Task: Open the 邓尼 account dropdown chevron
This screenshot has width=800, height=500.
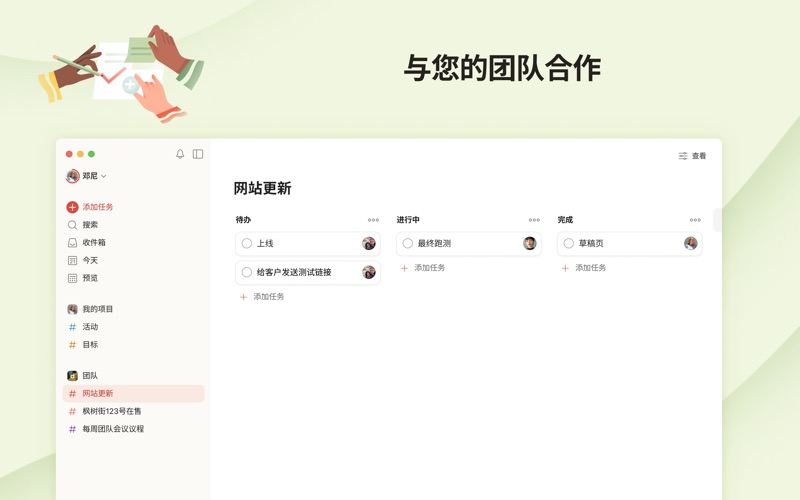Action: pyautogui.click(x=104, y=176)
